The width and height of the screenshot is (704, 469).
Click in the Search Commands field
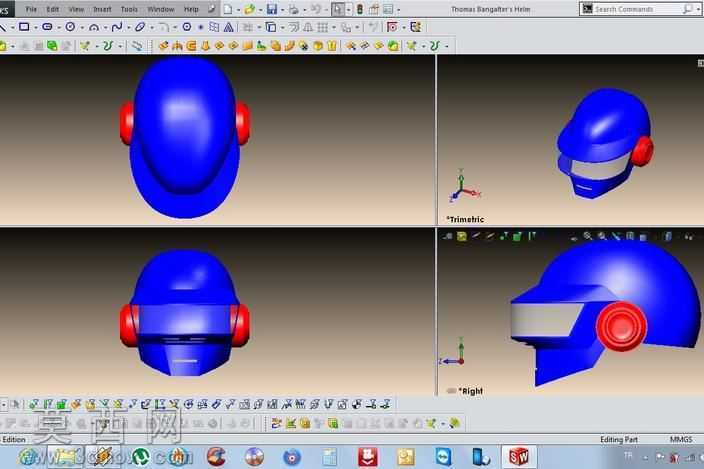tap(638, 9)
